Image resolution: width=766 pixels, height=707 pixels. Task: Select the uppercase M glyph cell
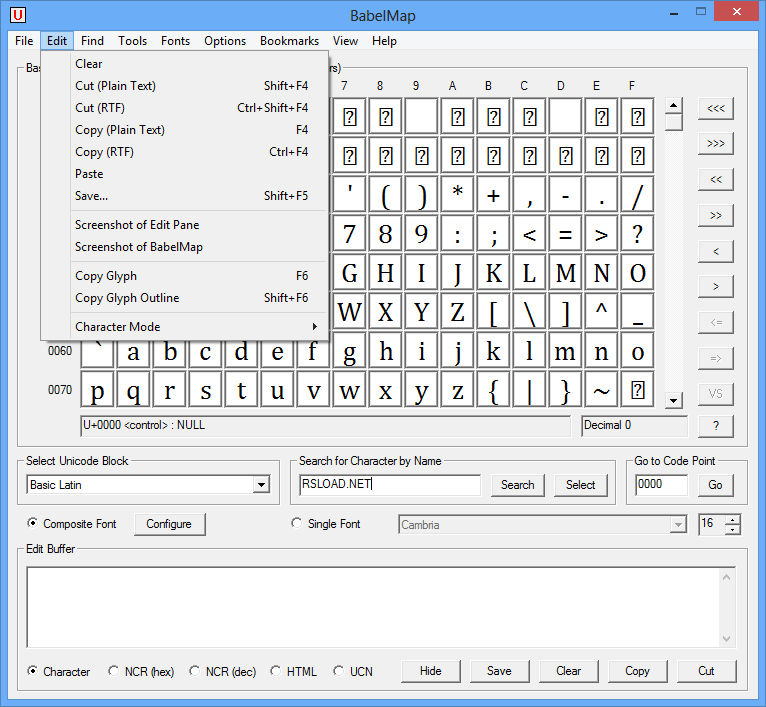(x=565, y=273)
